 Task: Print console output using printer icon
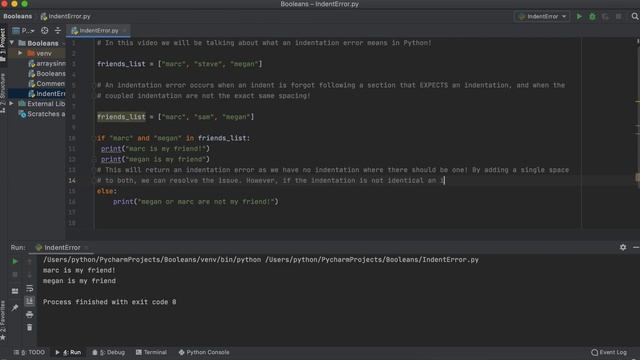[29, 314]
